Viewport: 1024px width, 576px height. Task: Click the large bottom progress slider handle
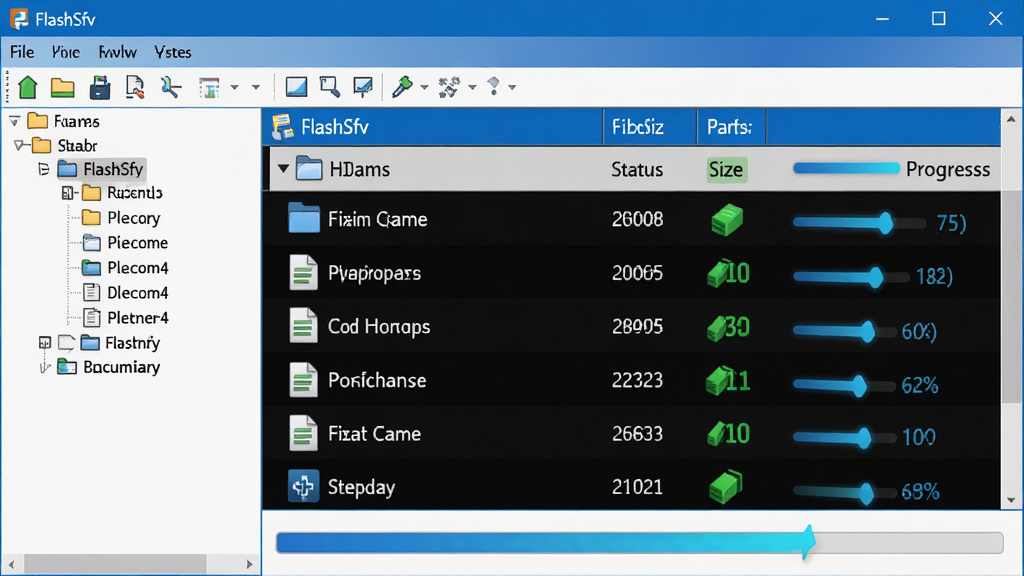coord(809,542)
